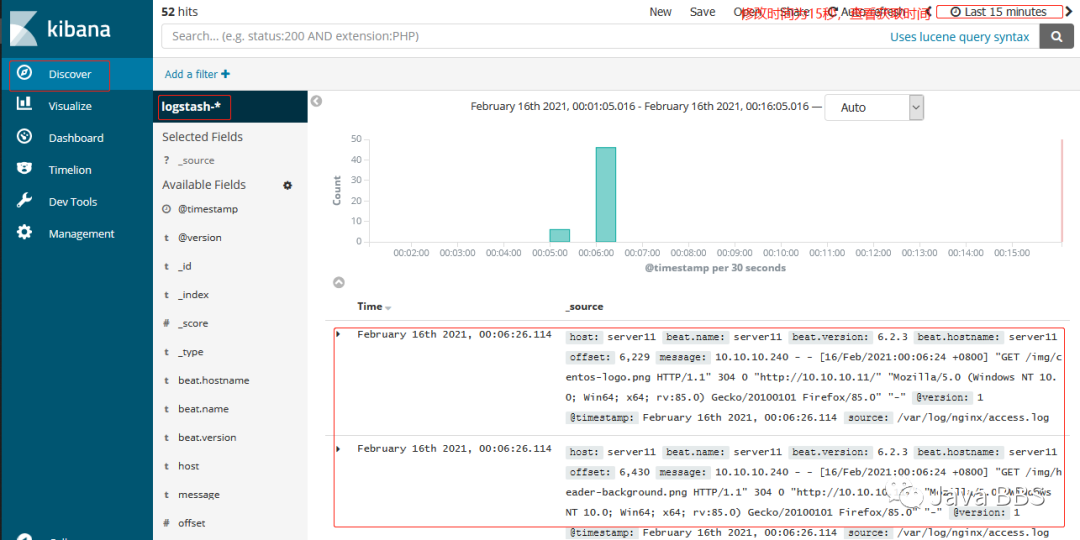The height and width of the screenshot is (540, 1080).
Task: Click the Time column sort arrow
Action: point(388,308)
